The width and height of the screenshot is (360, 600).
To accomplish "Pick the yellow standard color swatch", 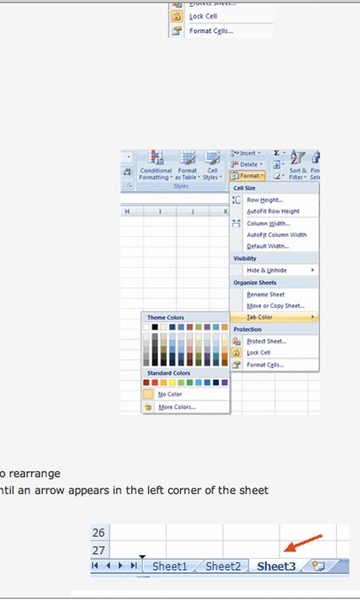I will (x=172, y=383).
